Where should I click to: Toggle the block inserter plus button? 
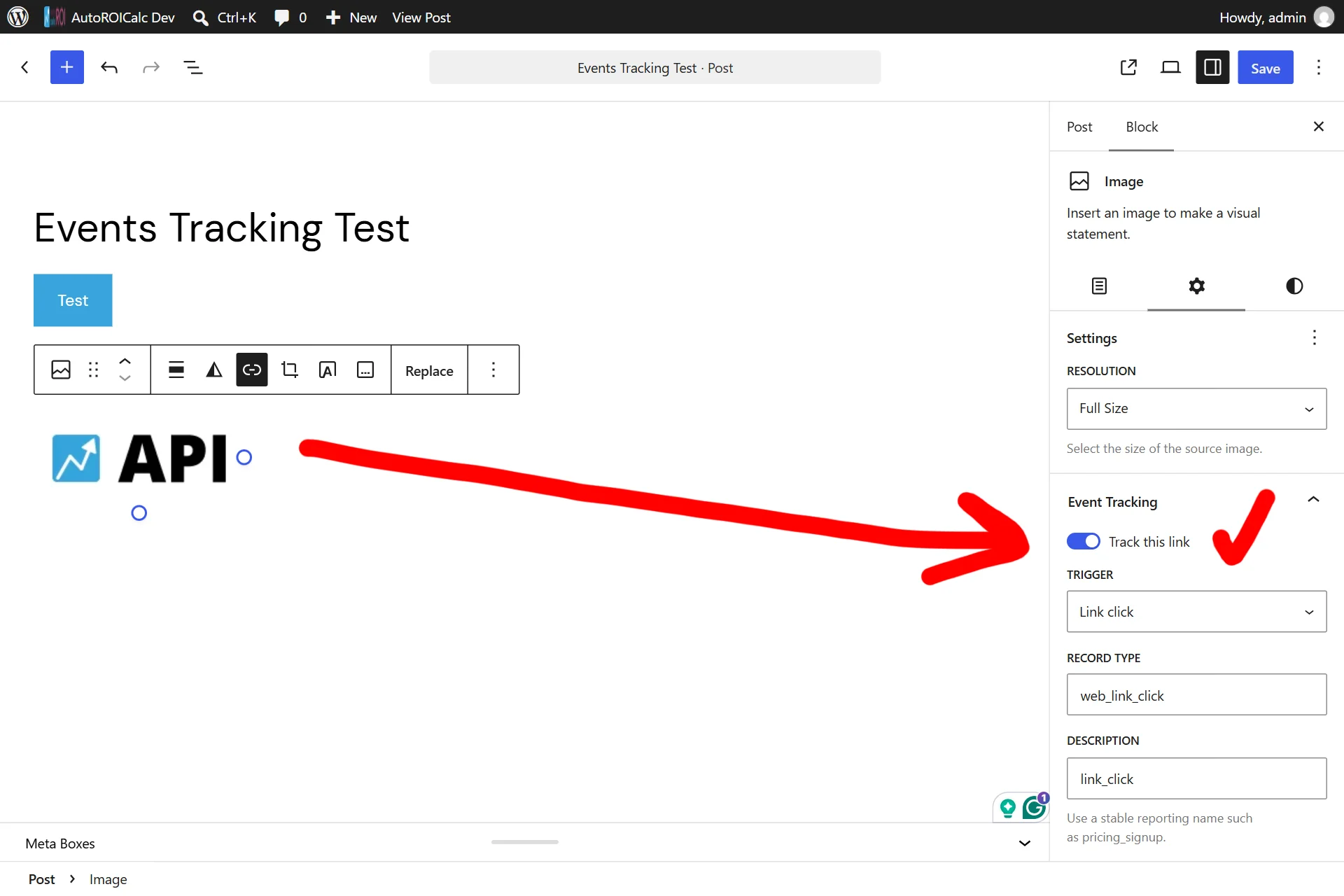coord(67,67)
